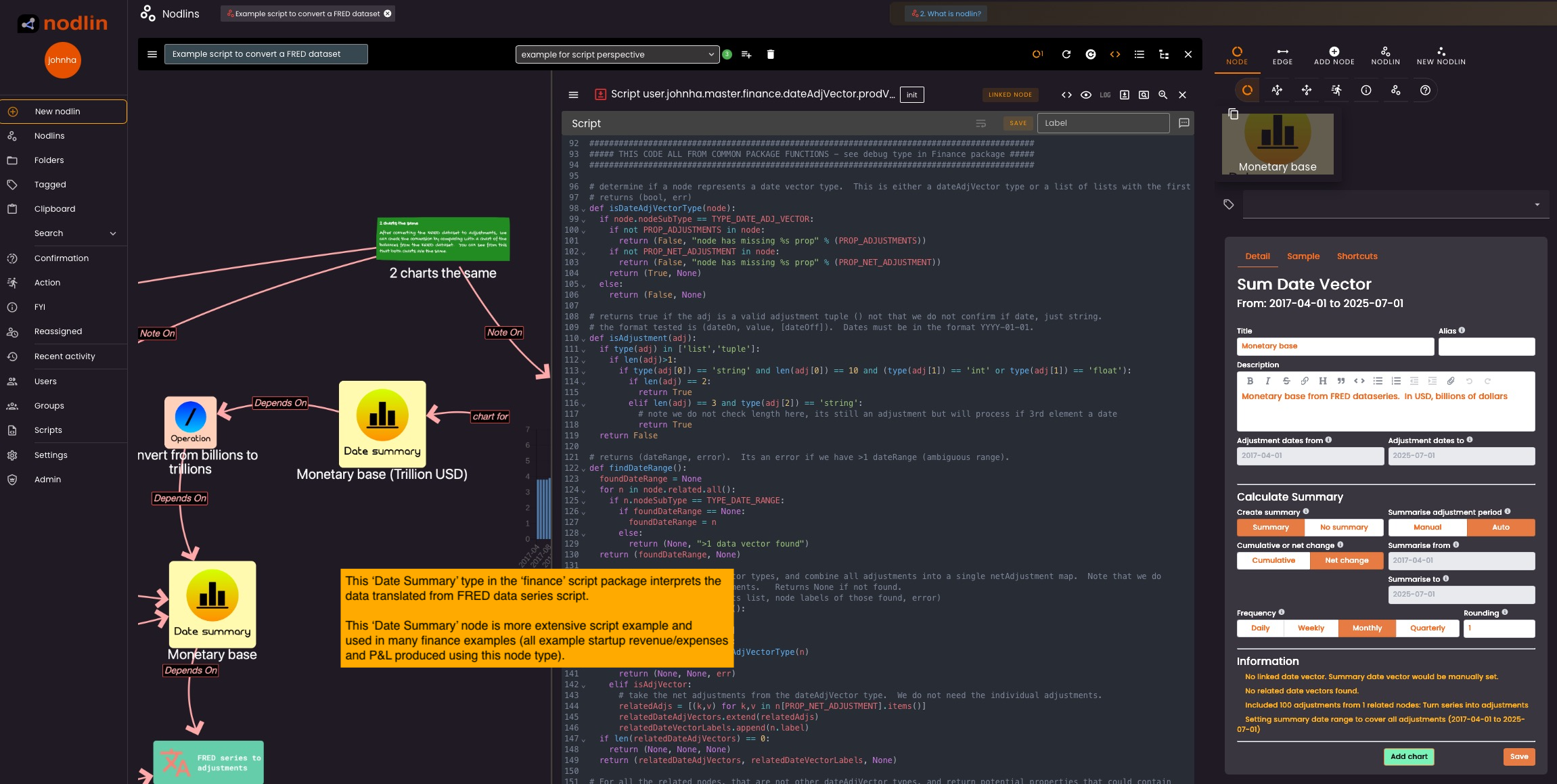The height and width of the screenshot is (784, 1557).
Task: Select the Edge tool in top panel
Action: (1282, 55)
